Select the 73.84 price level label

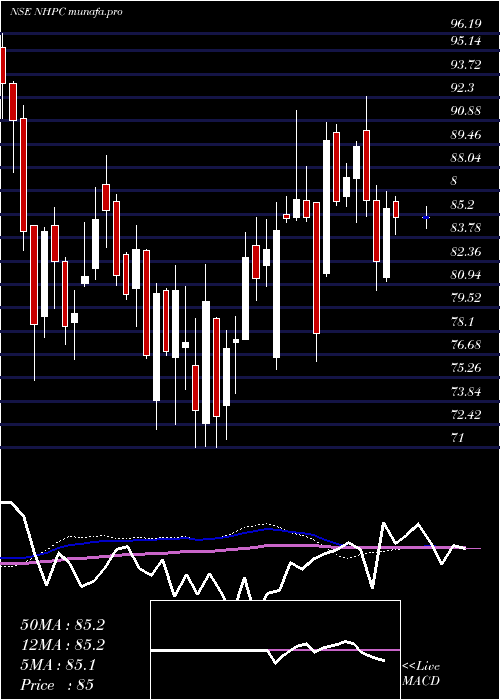[x=465, y=392]
